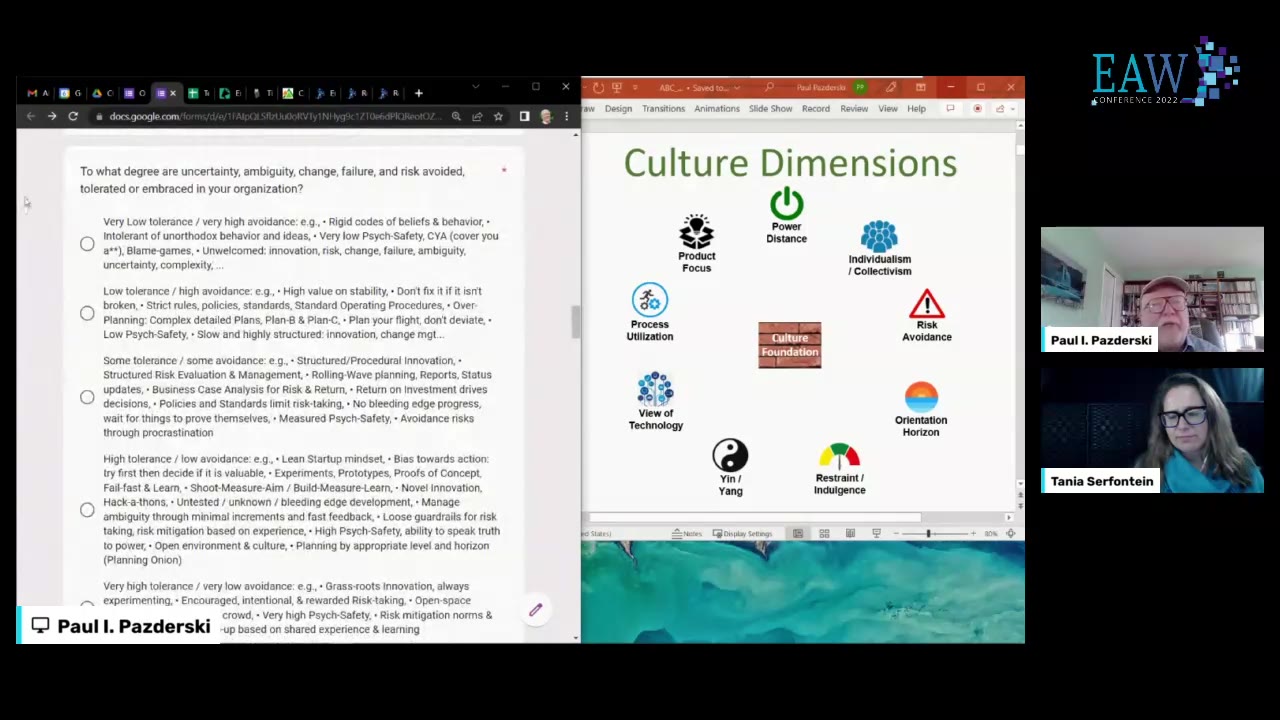
Task: Open a new browser tab with the plus button
Action: [418, 93]
